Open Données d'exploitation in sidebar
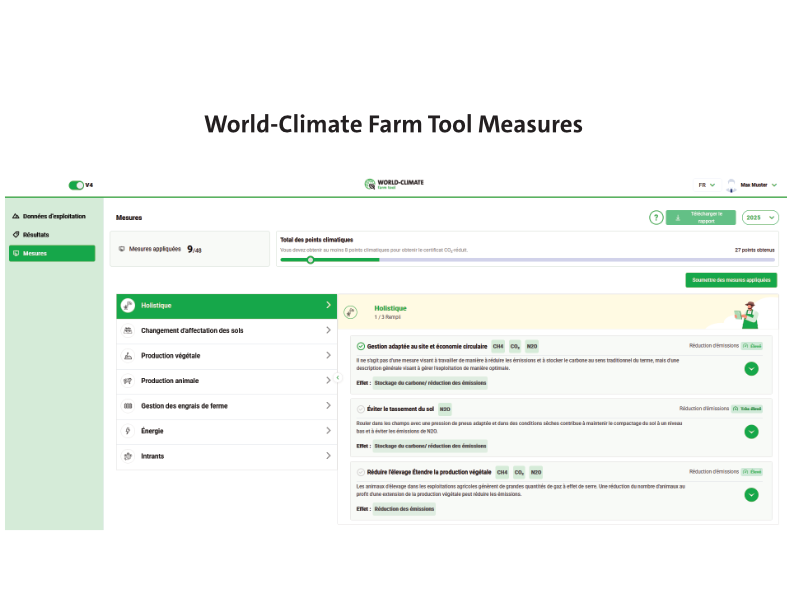The width and height of the screenshot is (787, 590). click(54, 216)
